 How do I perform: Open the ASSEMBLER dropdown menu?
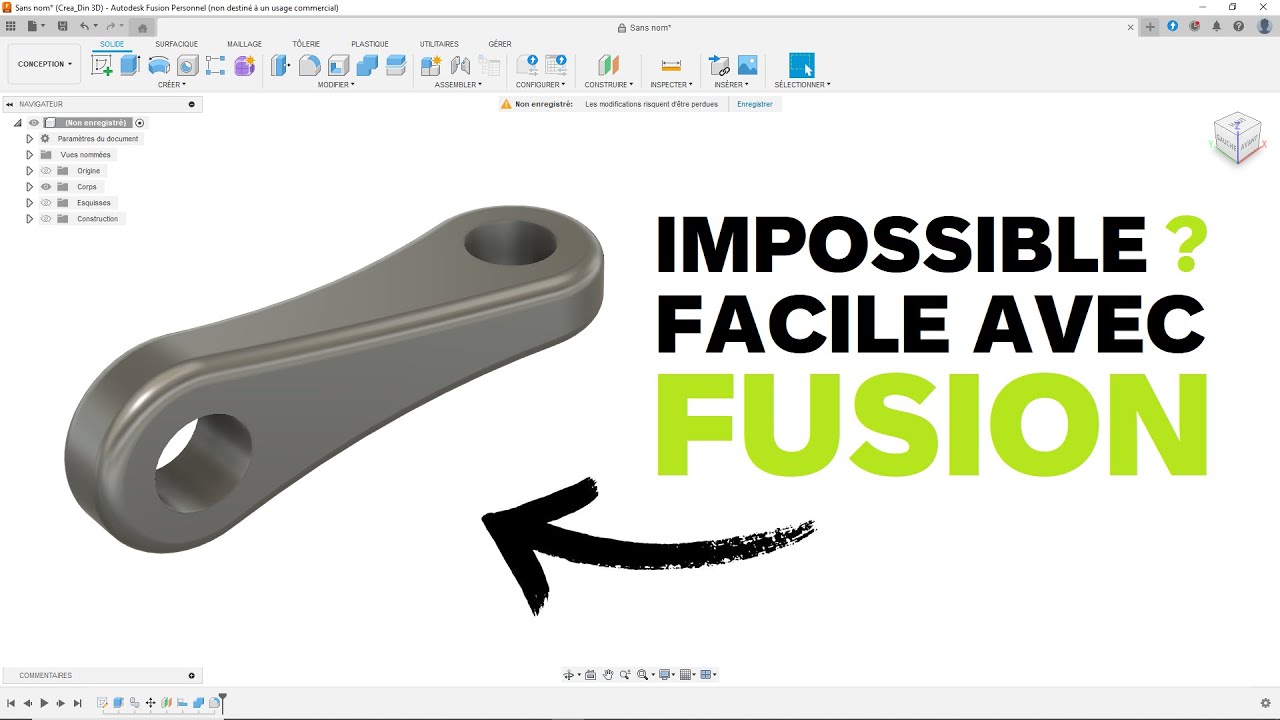pyautogui.click(x=457, y=85)
